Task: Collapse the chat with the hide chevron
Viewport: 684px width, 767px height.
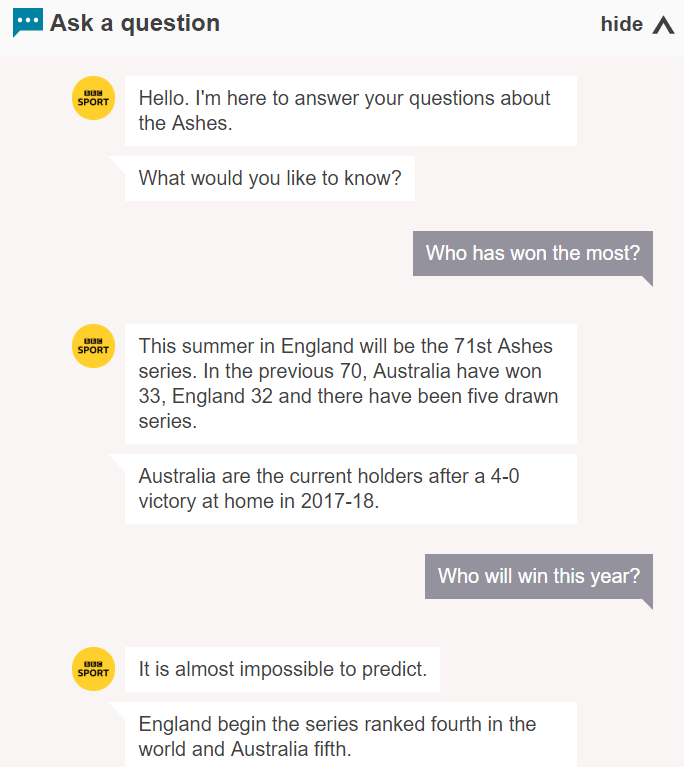Action: tap(664, 25)
